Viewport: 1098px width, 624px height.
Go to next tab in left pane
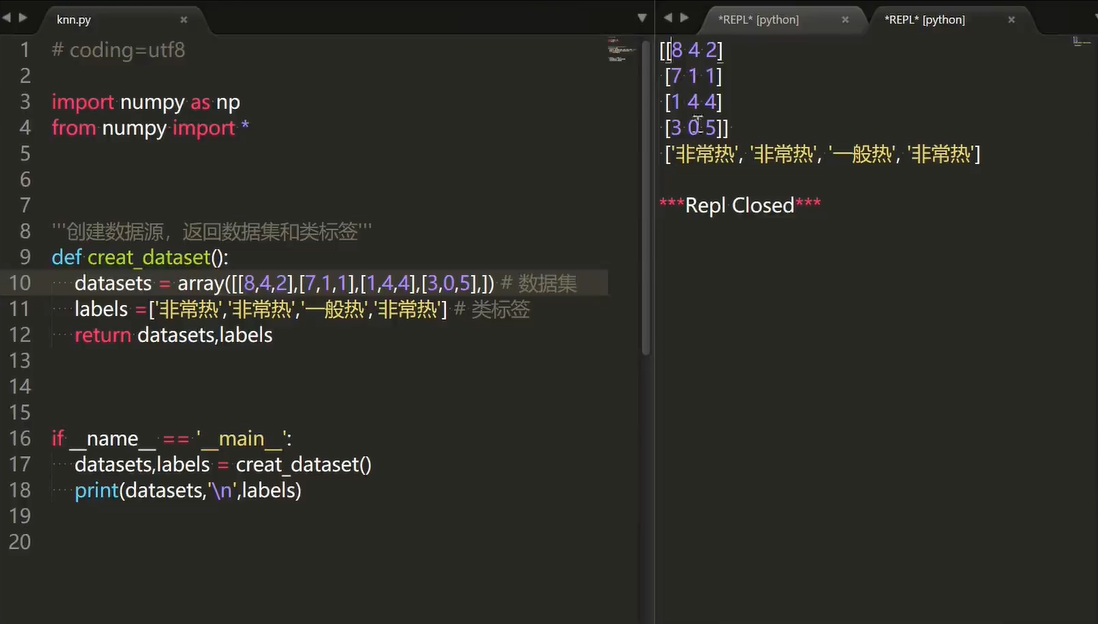click(23, 18)
